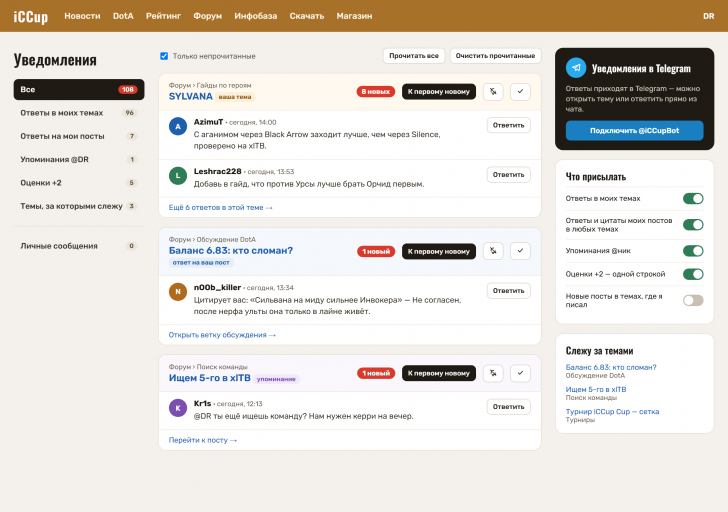Click the упоминание tag
Viewport: 728px width, 512px height.
[x=276, y=379]
